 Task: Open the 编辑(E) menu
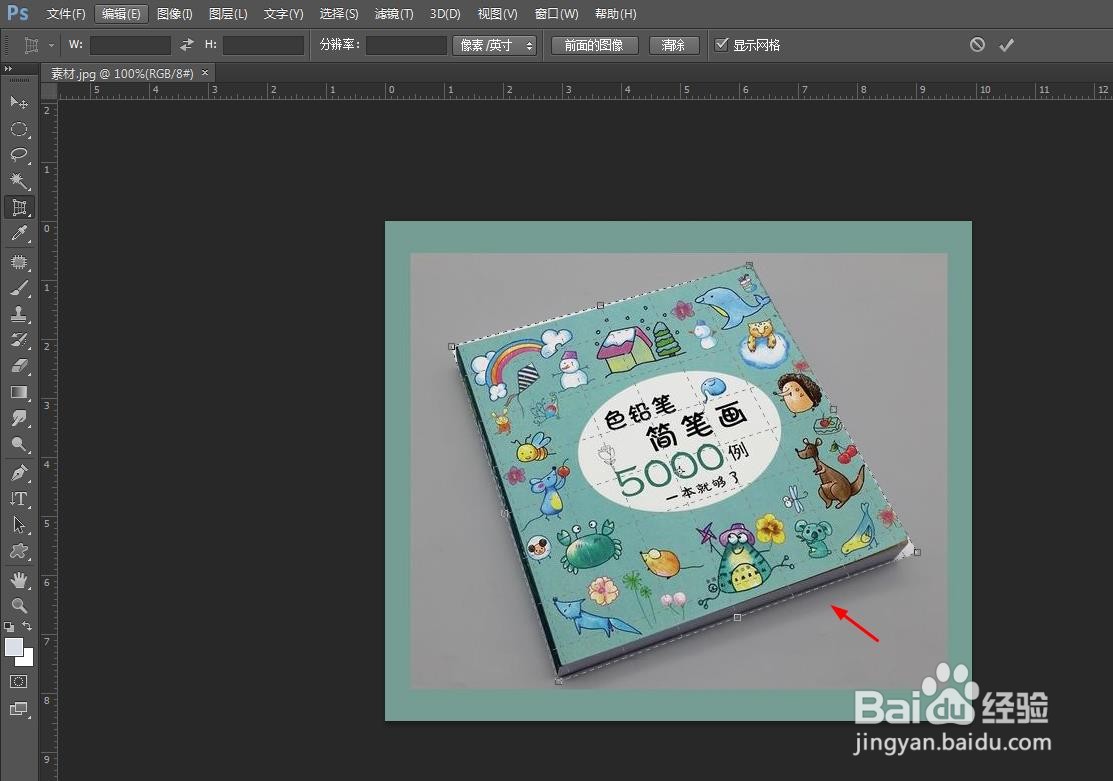[121, 13]
